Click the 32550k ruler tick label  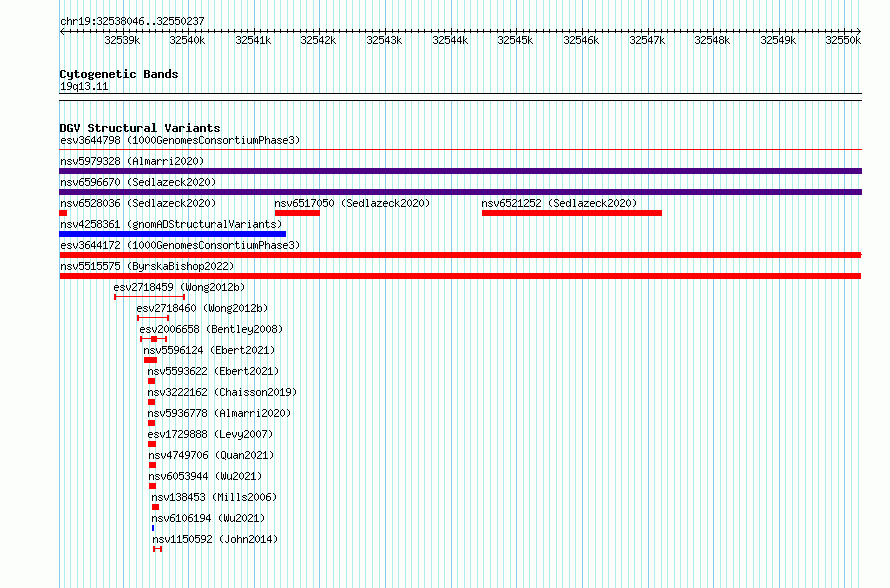(843, 40)
